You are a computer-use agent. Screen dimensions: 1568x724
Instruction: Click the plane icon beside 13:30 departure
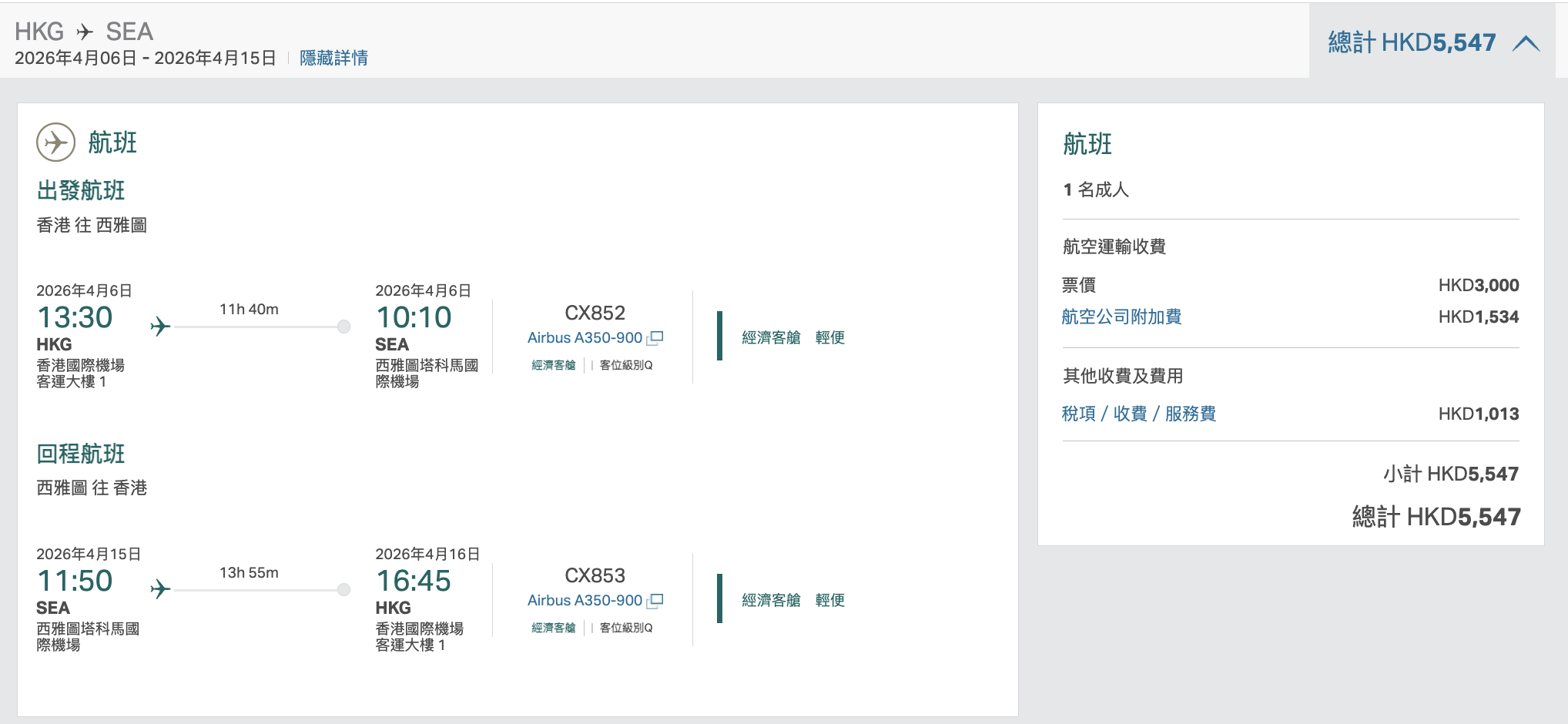[x=160, y=326]
